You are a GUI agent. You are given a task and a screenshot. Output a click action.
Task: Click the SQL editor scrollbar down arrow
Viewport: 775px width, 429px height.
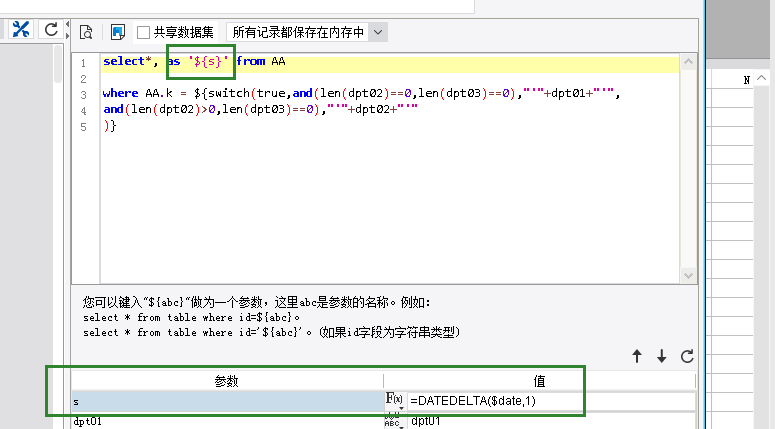click(688, 275)
